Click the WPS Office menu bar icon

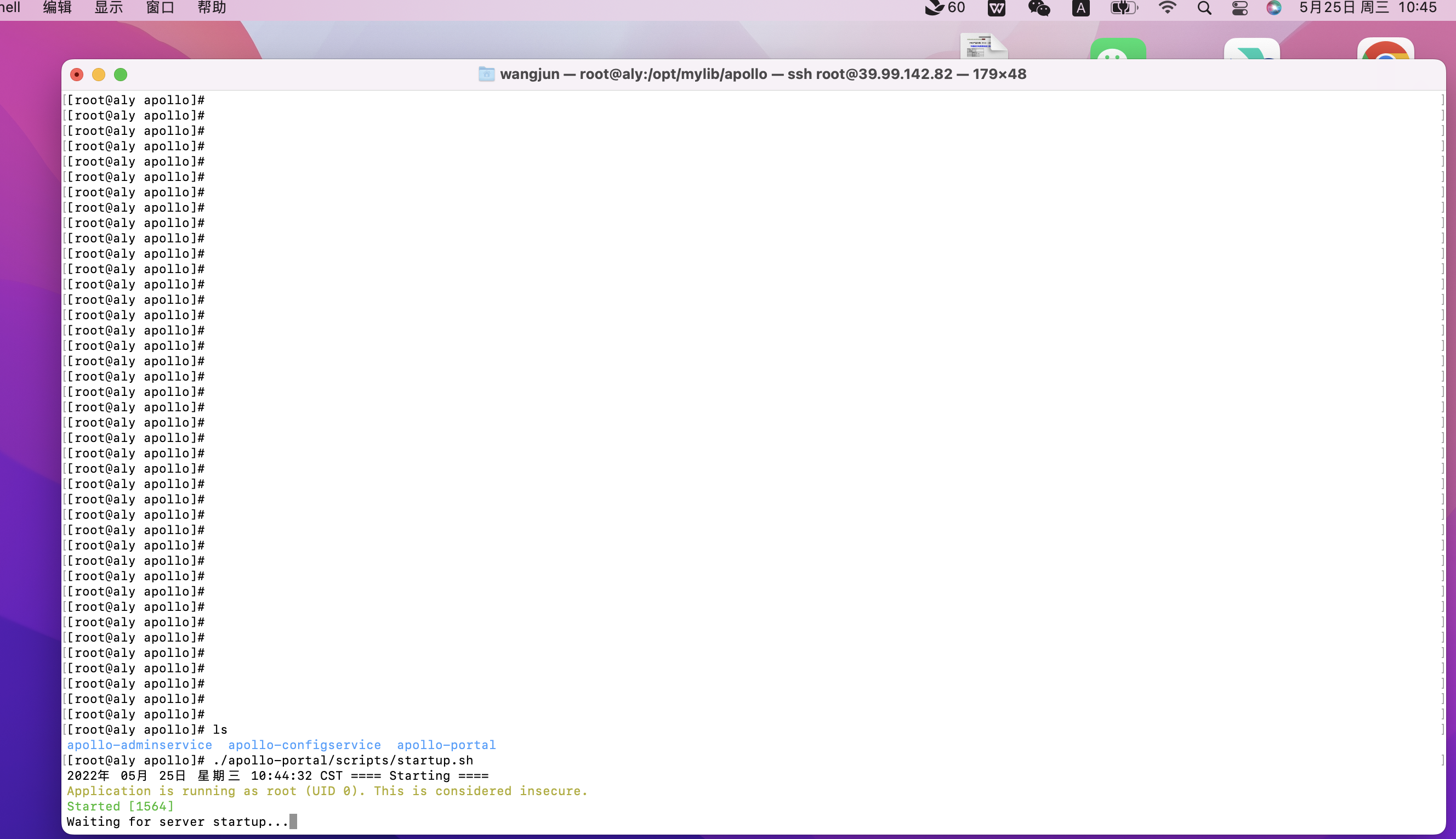tap(997, 8)
